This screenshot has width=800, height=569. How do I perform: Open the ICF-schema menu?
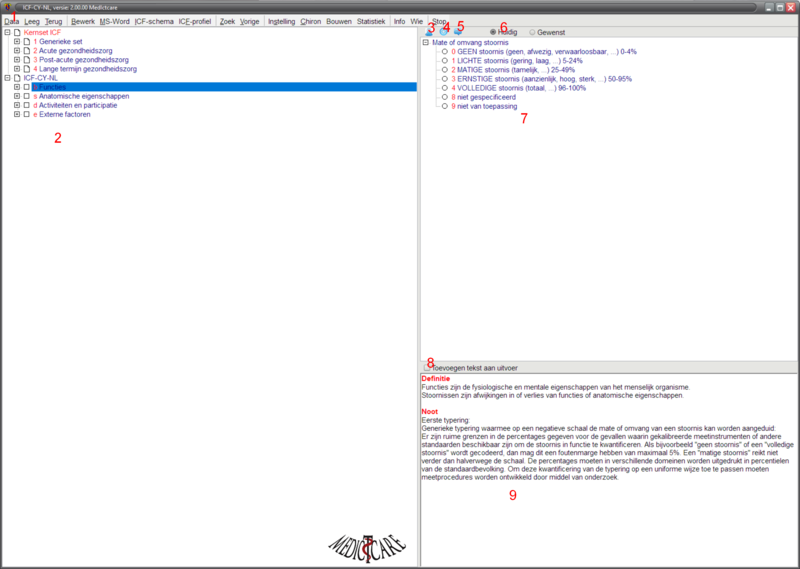click(154, 20)
